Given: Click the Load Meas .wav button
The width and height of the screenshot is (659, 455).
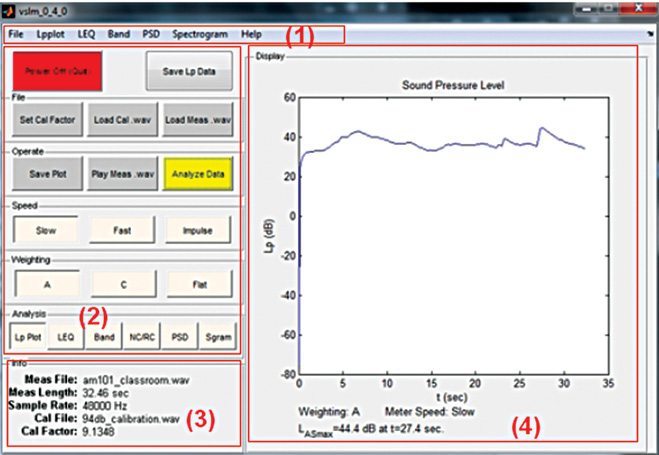Looking at the screenshot, I should pyautogui.click(x=198, y=119).
